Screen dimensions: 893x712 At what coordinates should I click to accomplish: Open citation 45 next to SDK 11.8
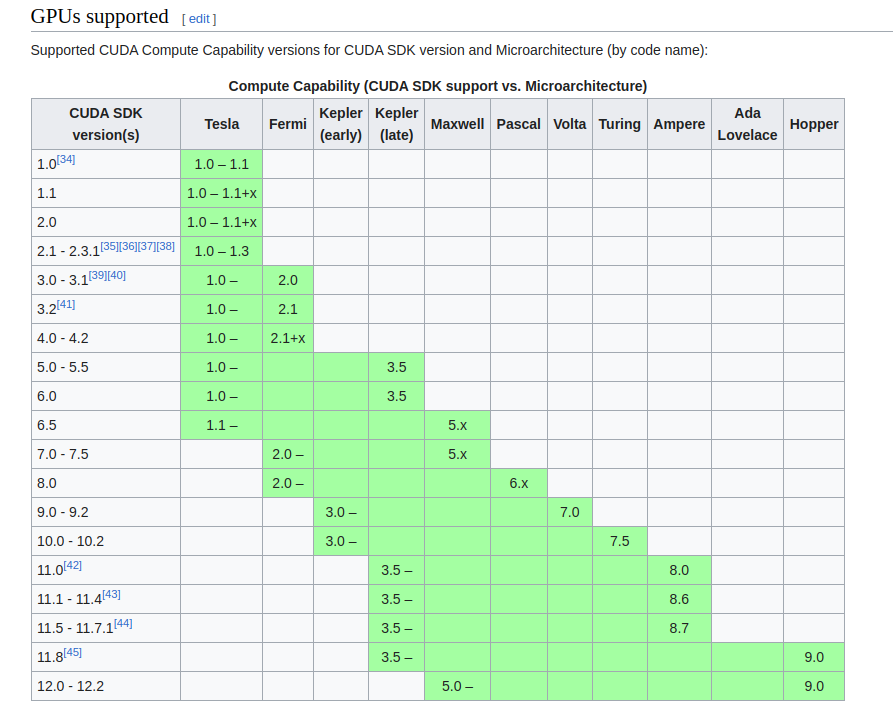(x=73, y=652)
